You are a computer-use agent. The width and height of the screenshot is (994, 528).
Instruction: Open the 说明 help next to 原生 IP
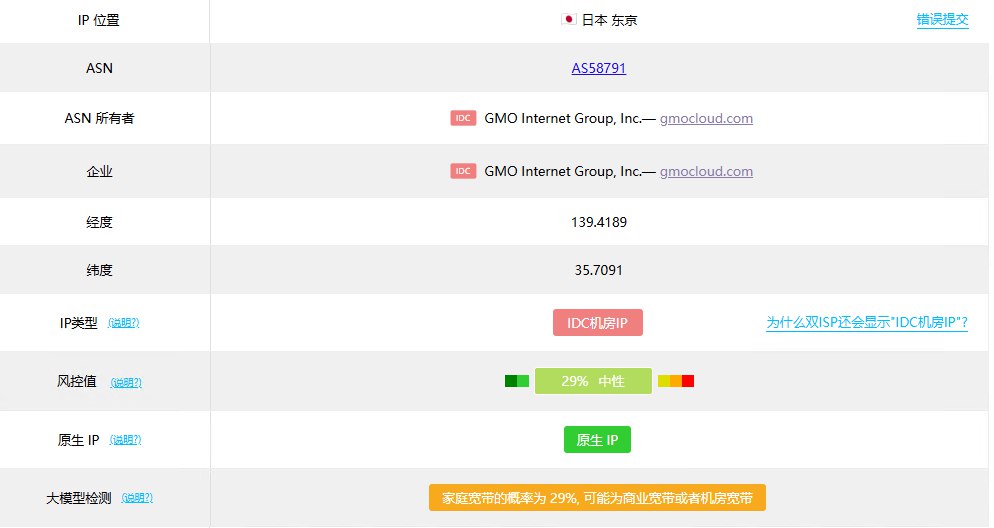tap(125, 440)
